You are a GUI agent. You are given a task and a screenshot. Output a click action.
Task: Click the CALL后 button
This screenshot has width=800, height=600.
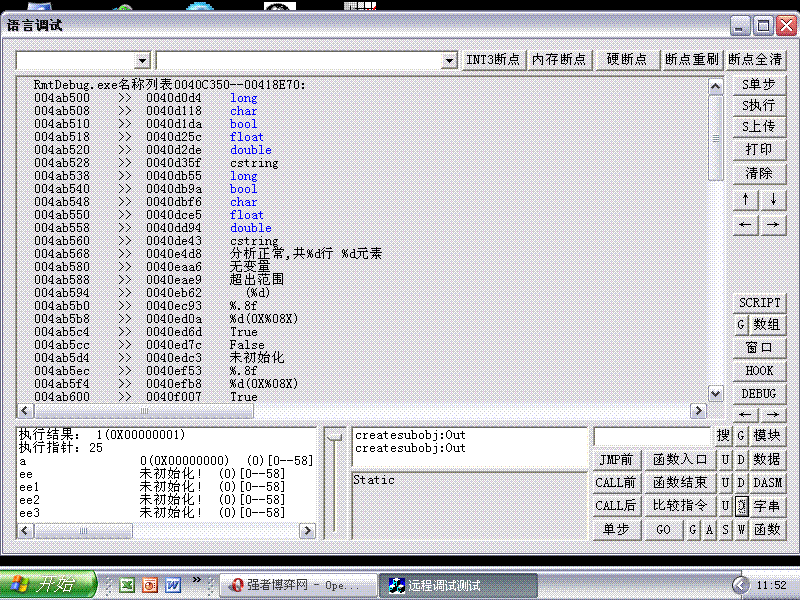(x=616, y=506)
